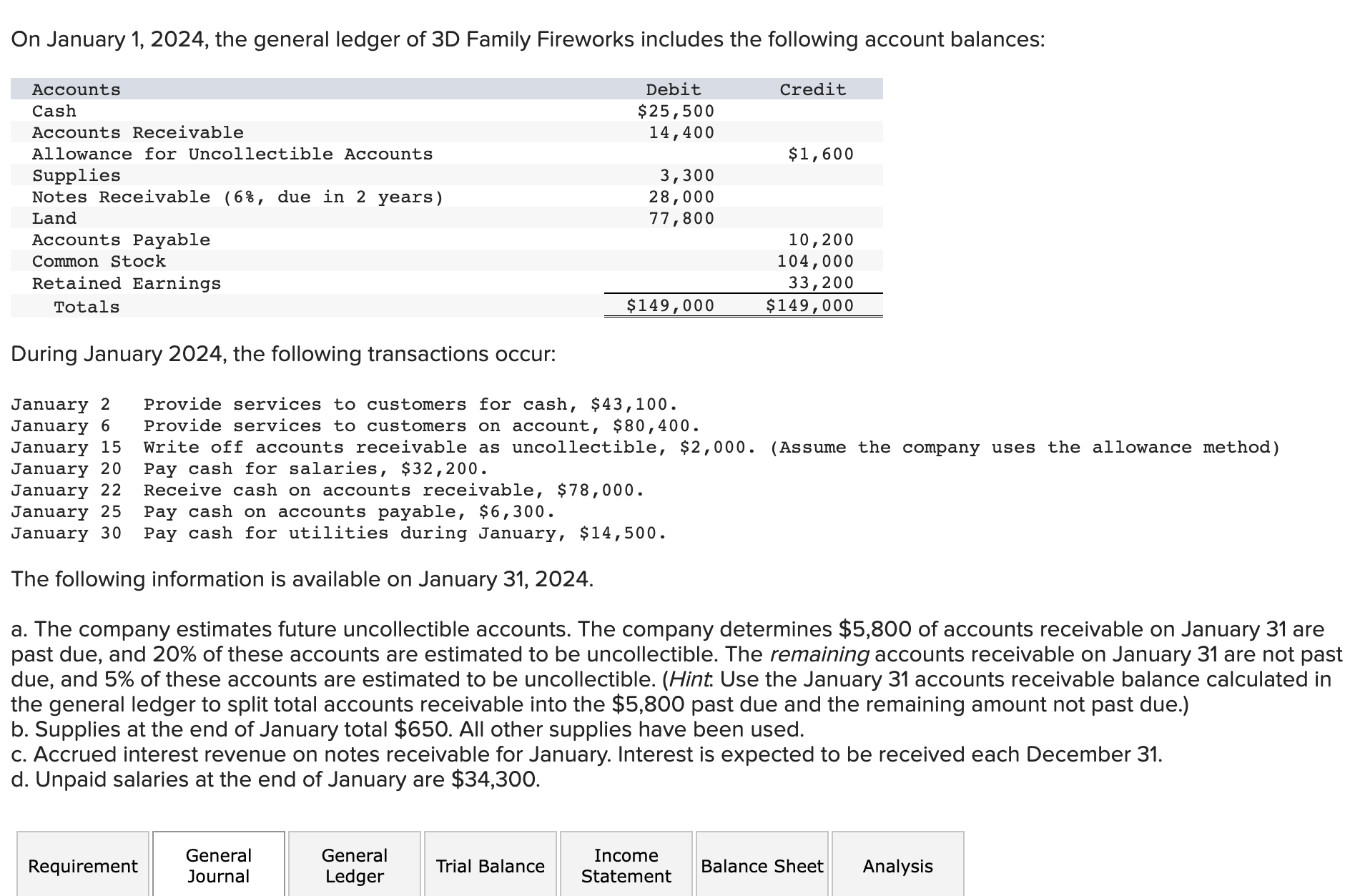Select the General Ledger tab

point(354,866)
